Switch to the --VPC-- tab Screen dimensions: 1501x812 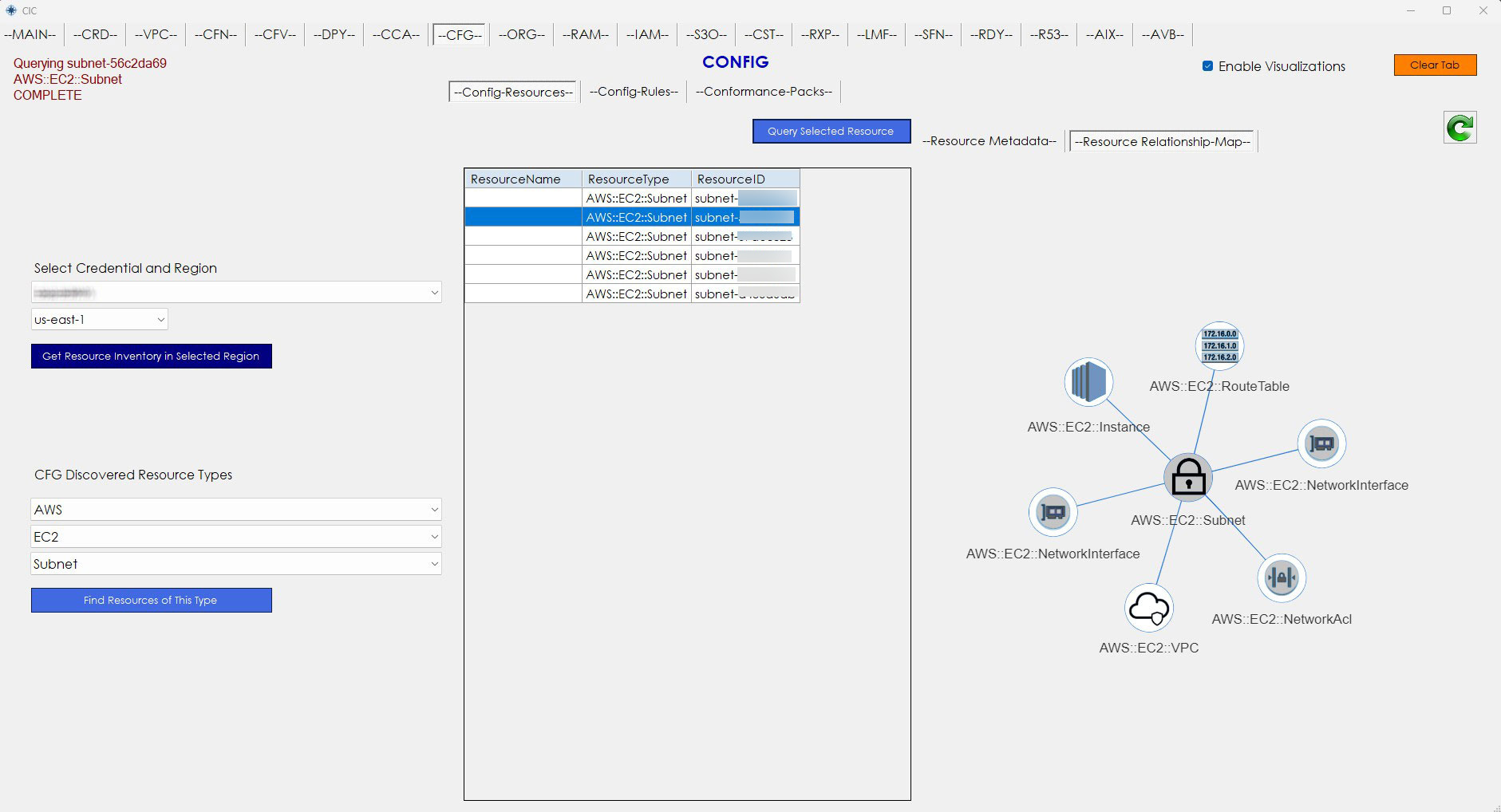[x=156, y=34]
